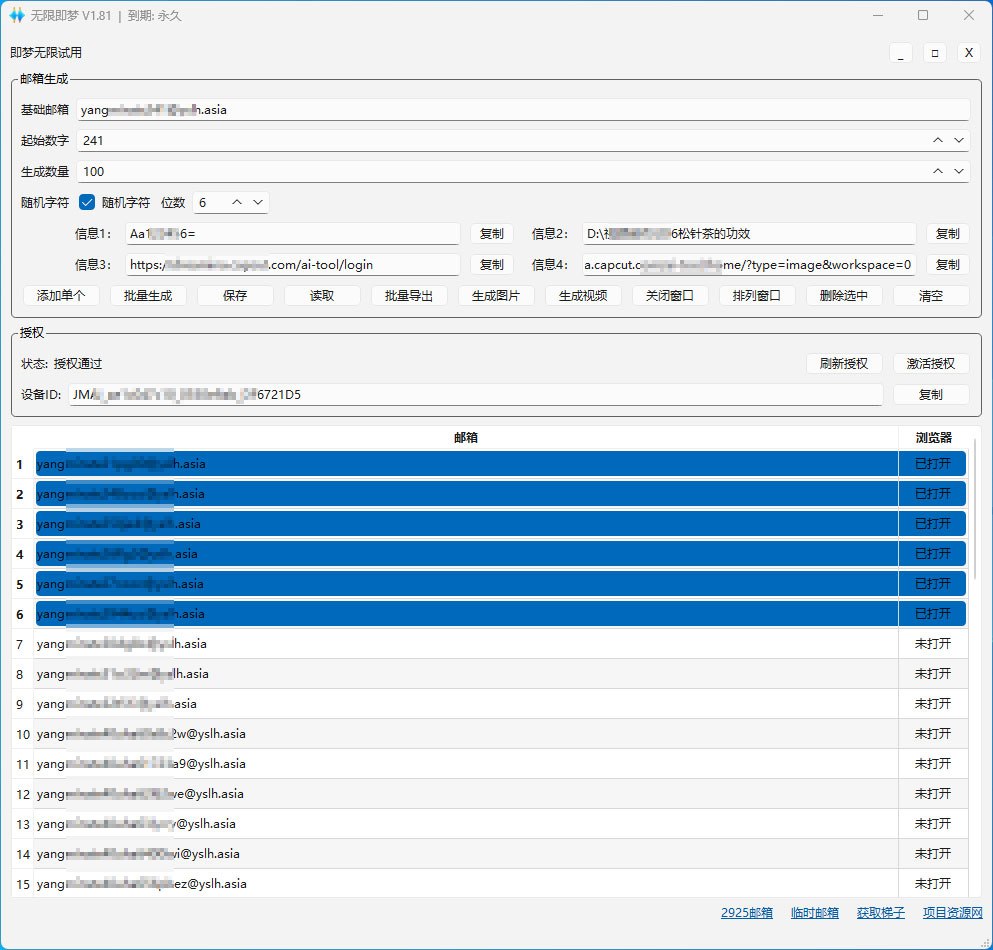This screenshot has width=993, height=950.
Task: Decrease 起始数字 with the down arrow
Action: point(959,141)
